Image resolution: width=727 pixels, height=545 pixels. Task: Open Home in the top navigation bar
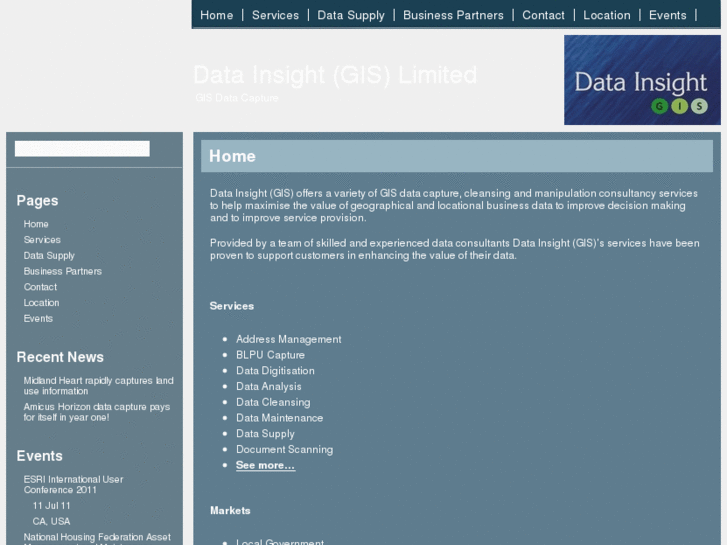click(x=216, y=15)
